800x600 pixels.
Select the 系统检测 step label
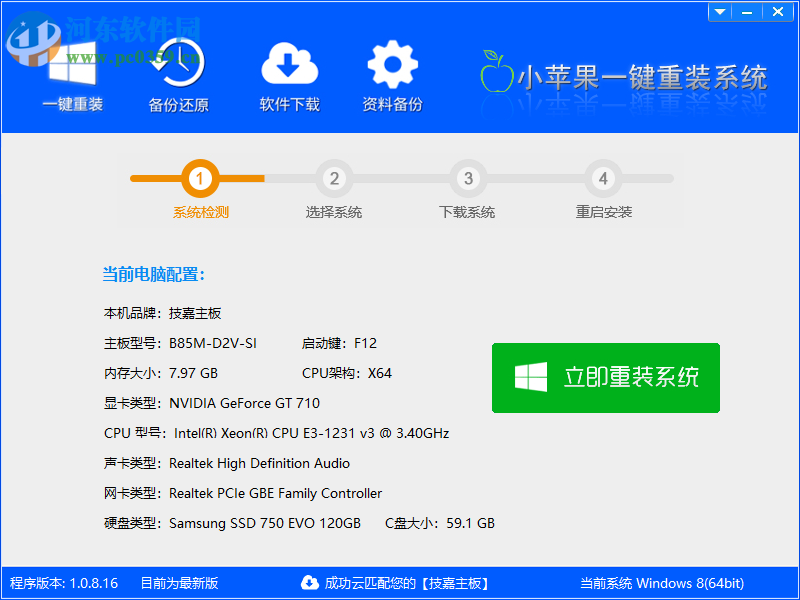coord(200,212)
